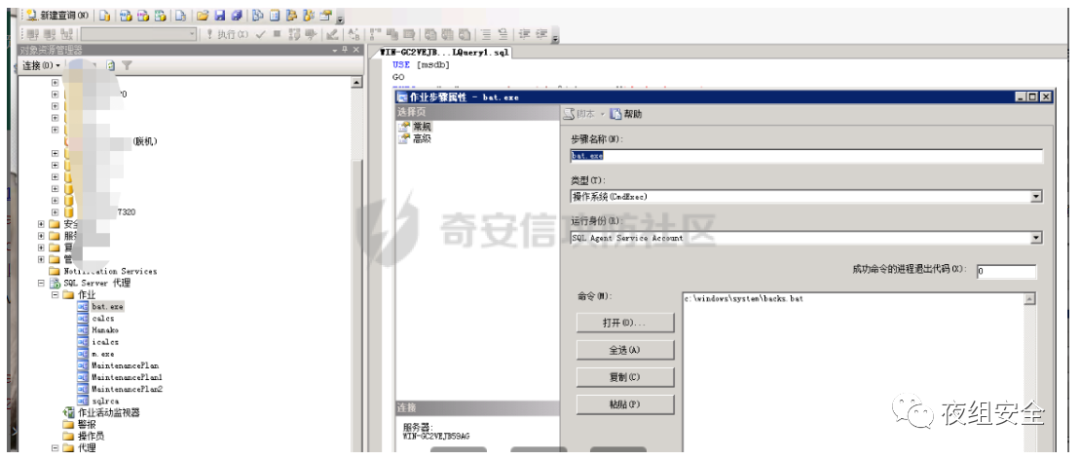1080x460 pixels.
Task: Click the 步骤名称 input field
Action: coord(807,156)
